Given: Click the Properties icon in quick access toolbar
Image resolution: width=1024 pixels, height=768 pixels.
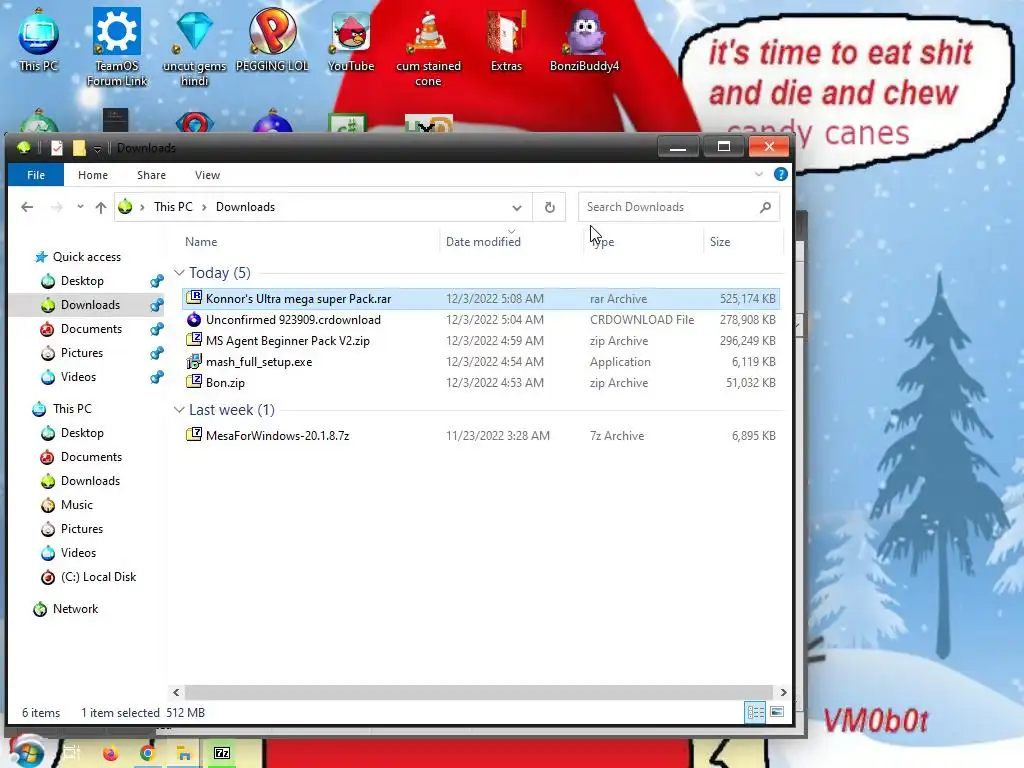Looking at the screenshot, I should click(57, 148).
